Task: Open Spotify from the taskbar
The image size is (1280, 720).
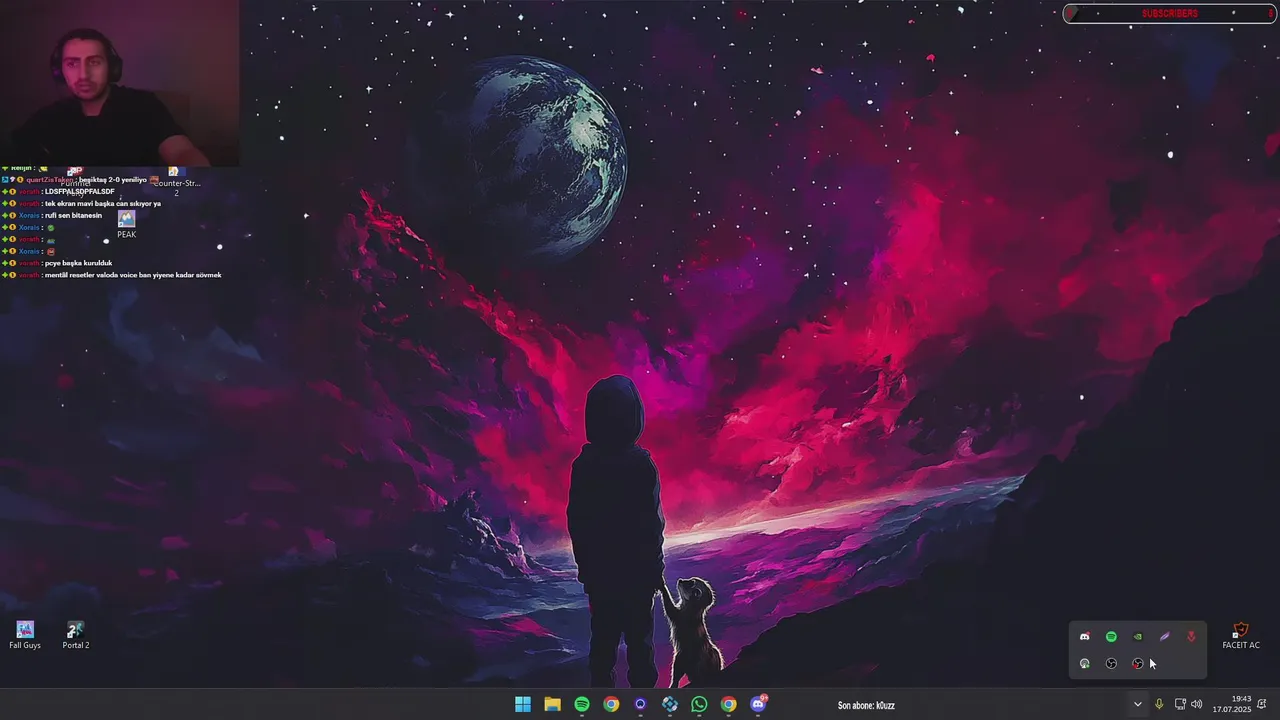Action: pyautogui.click(x=582, y=704)
